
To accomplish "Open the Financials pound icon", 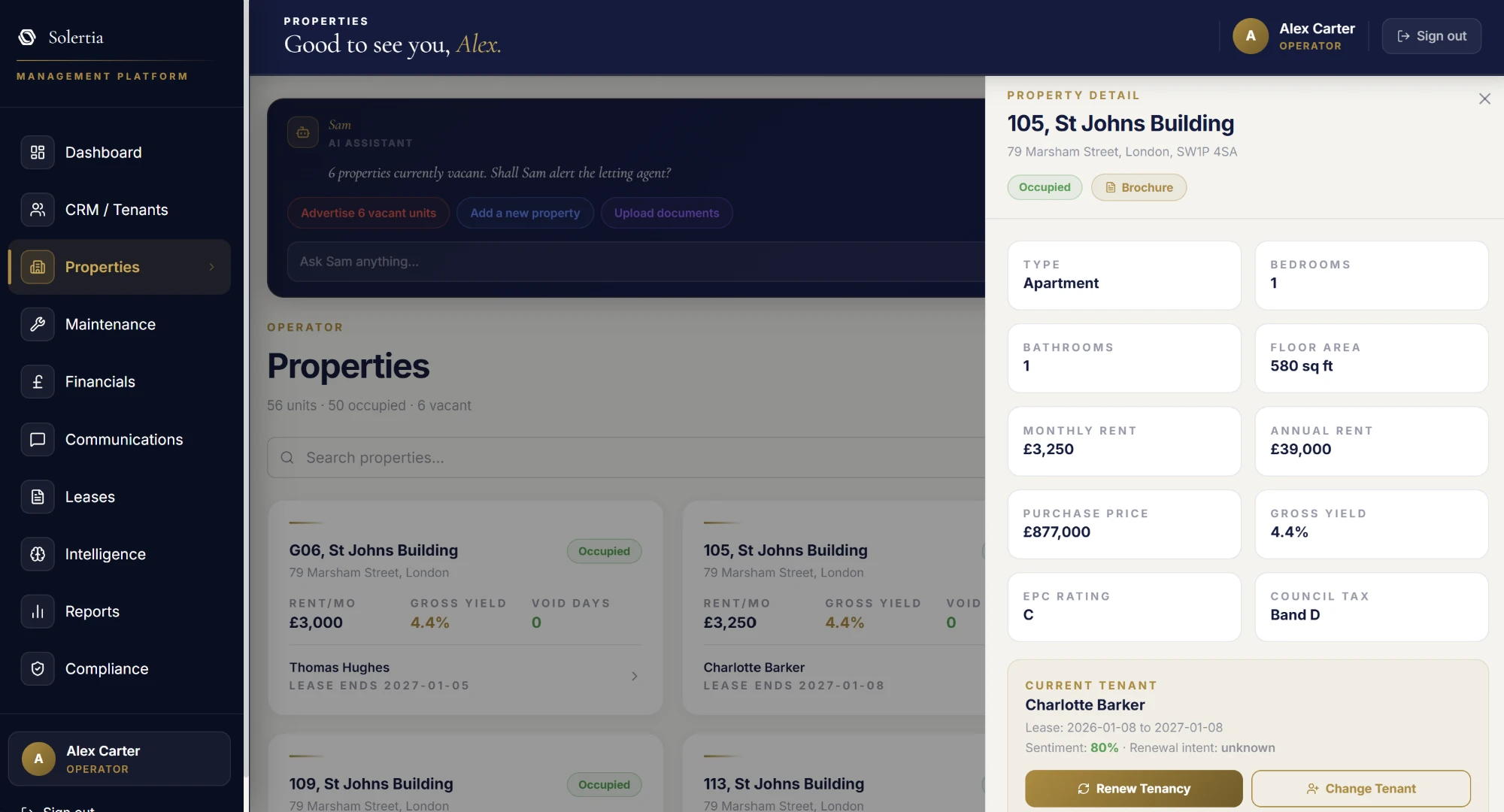I will 38,382.
